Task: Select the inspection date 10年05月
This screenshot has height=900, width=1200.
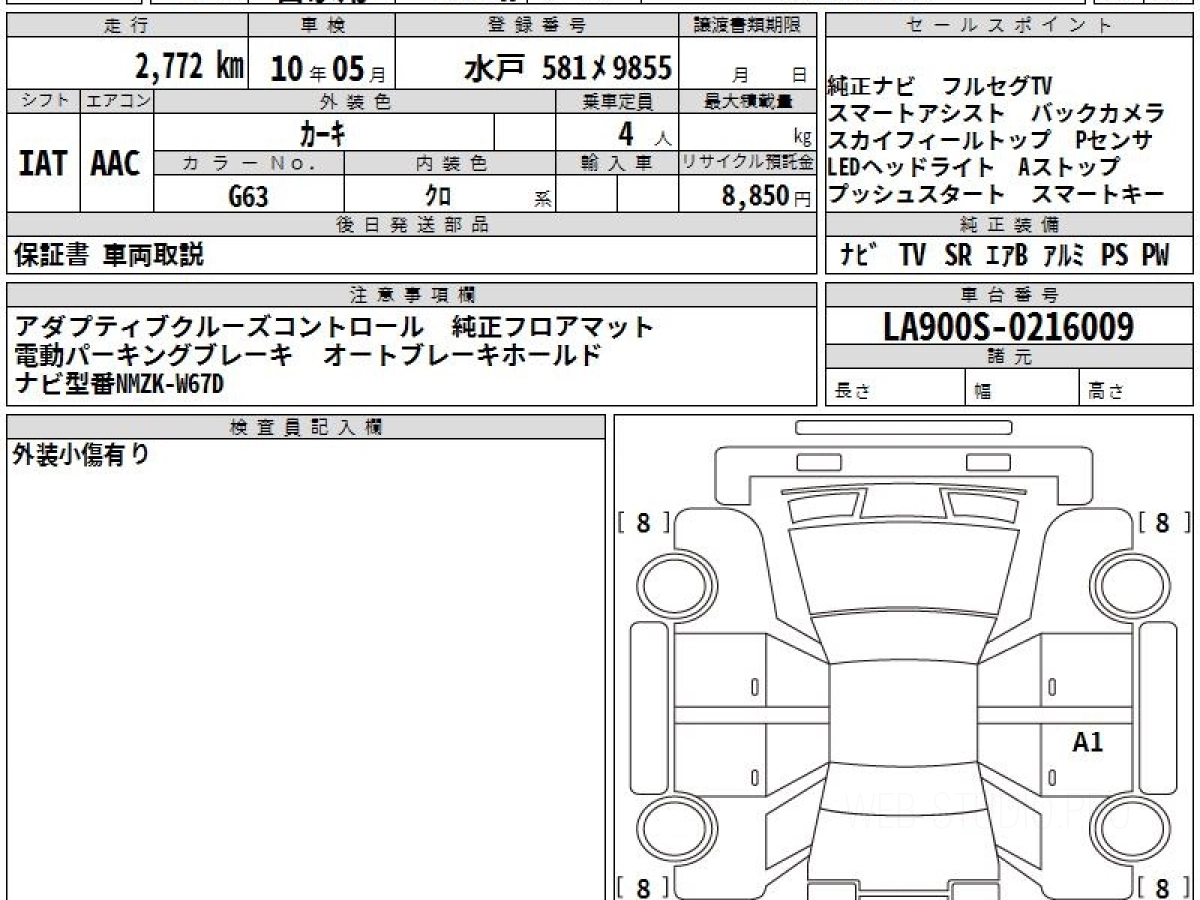Action: point(327,69)
